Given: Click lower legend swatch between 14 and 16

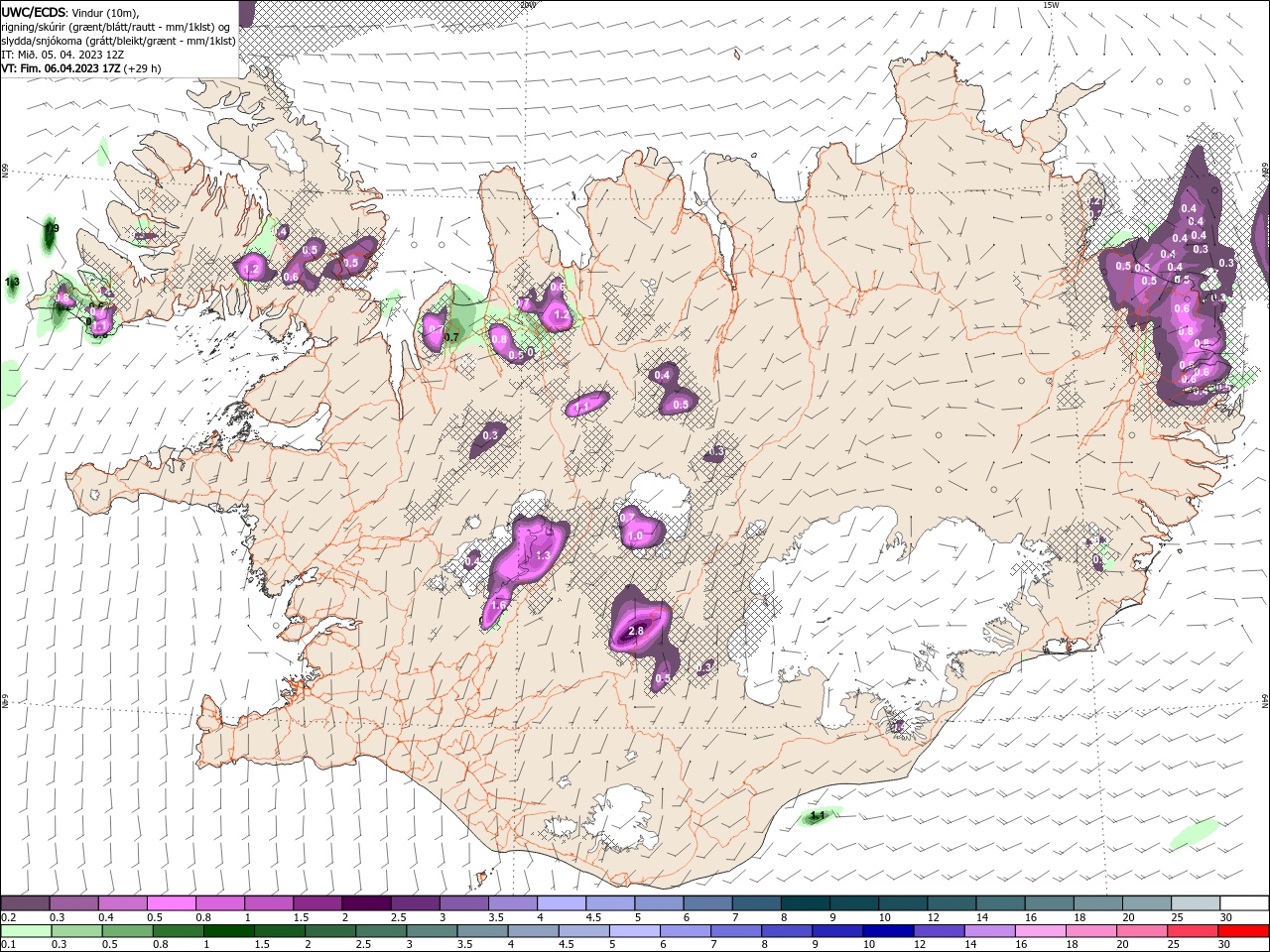Looking at the screenshot, I should pyautogui.click(x=990, y=931).
